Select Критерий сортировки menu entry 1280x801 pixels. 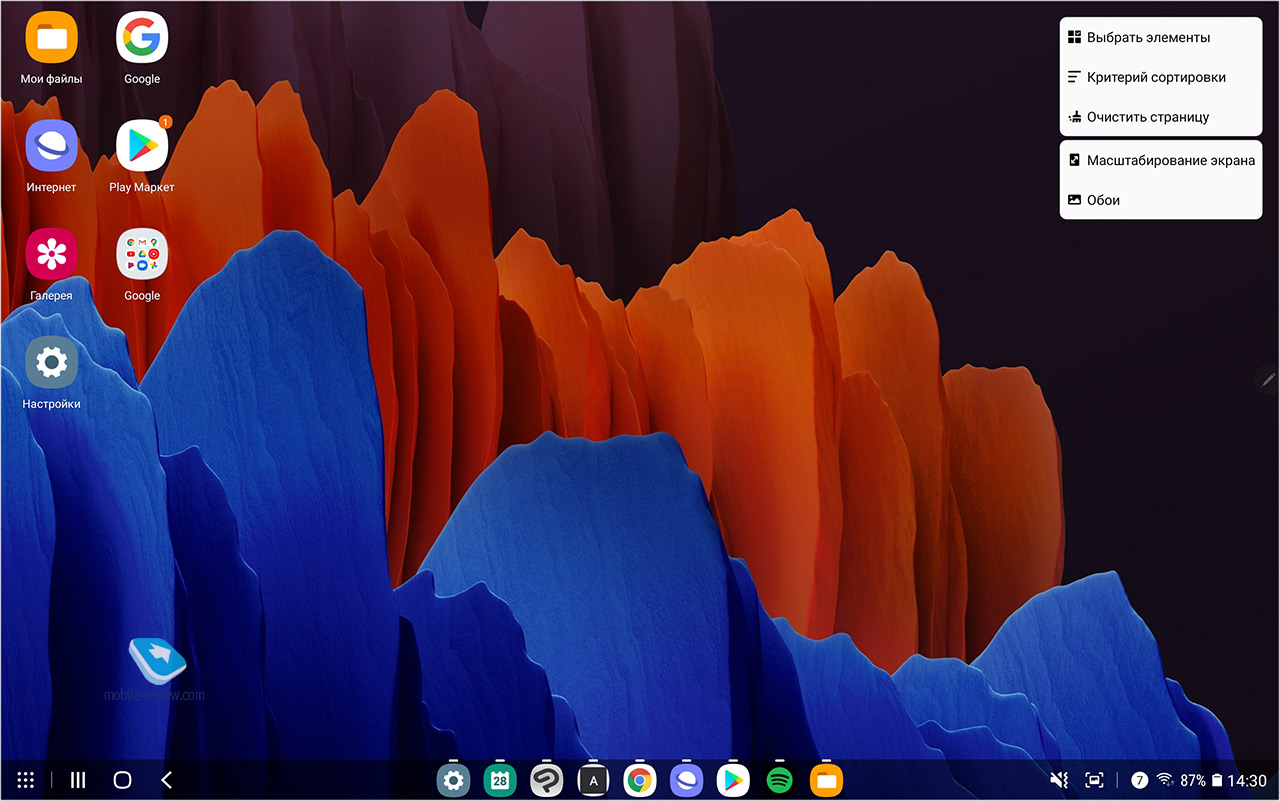point(1160,77)
